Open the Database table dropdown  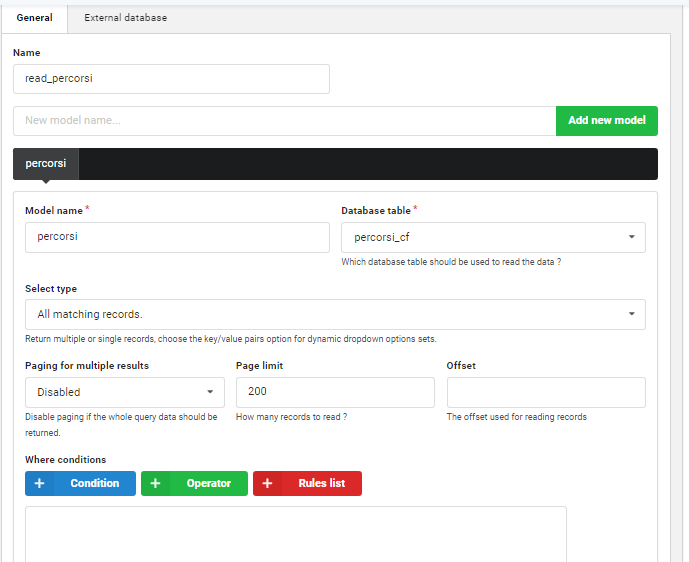[493, 237]
